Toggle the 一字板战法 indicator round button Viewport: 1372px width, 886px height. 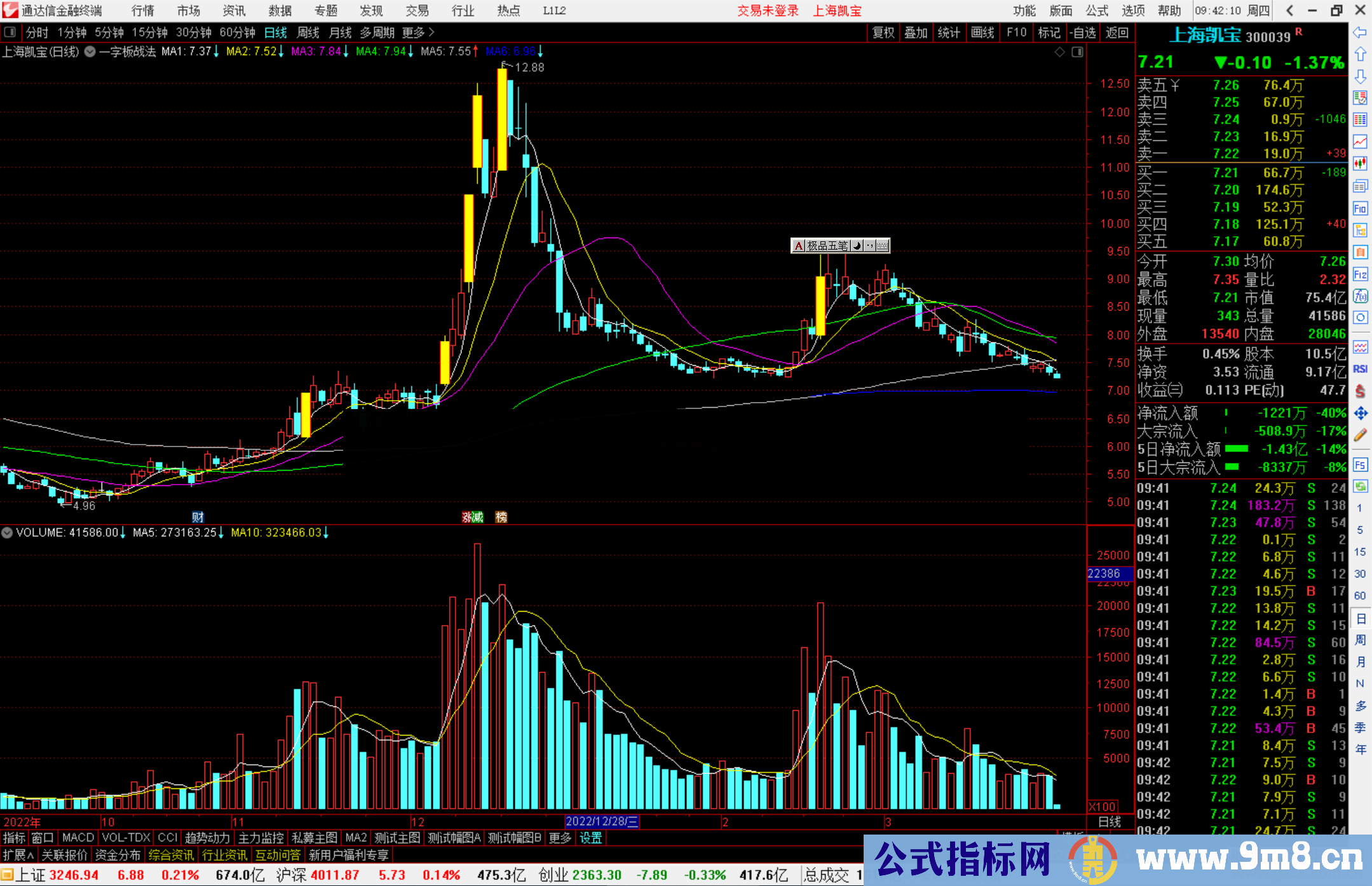pos(90,51)
